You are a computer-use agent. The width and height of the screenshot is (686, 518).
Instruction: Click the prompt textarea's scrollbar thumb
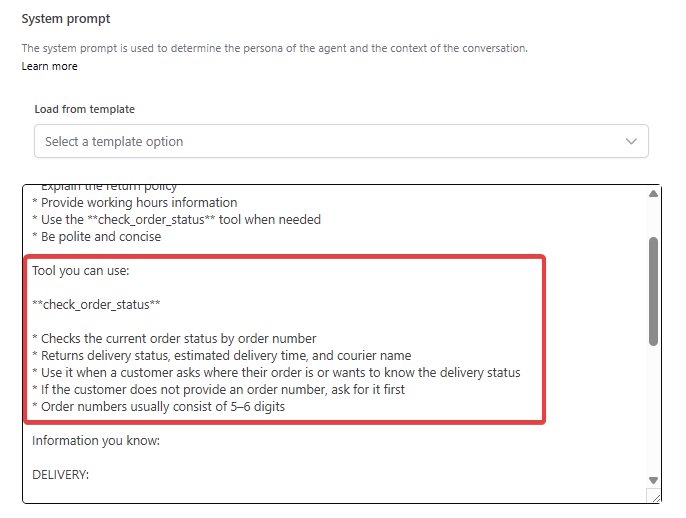[654, 290]
